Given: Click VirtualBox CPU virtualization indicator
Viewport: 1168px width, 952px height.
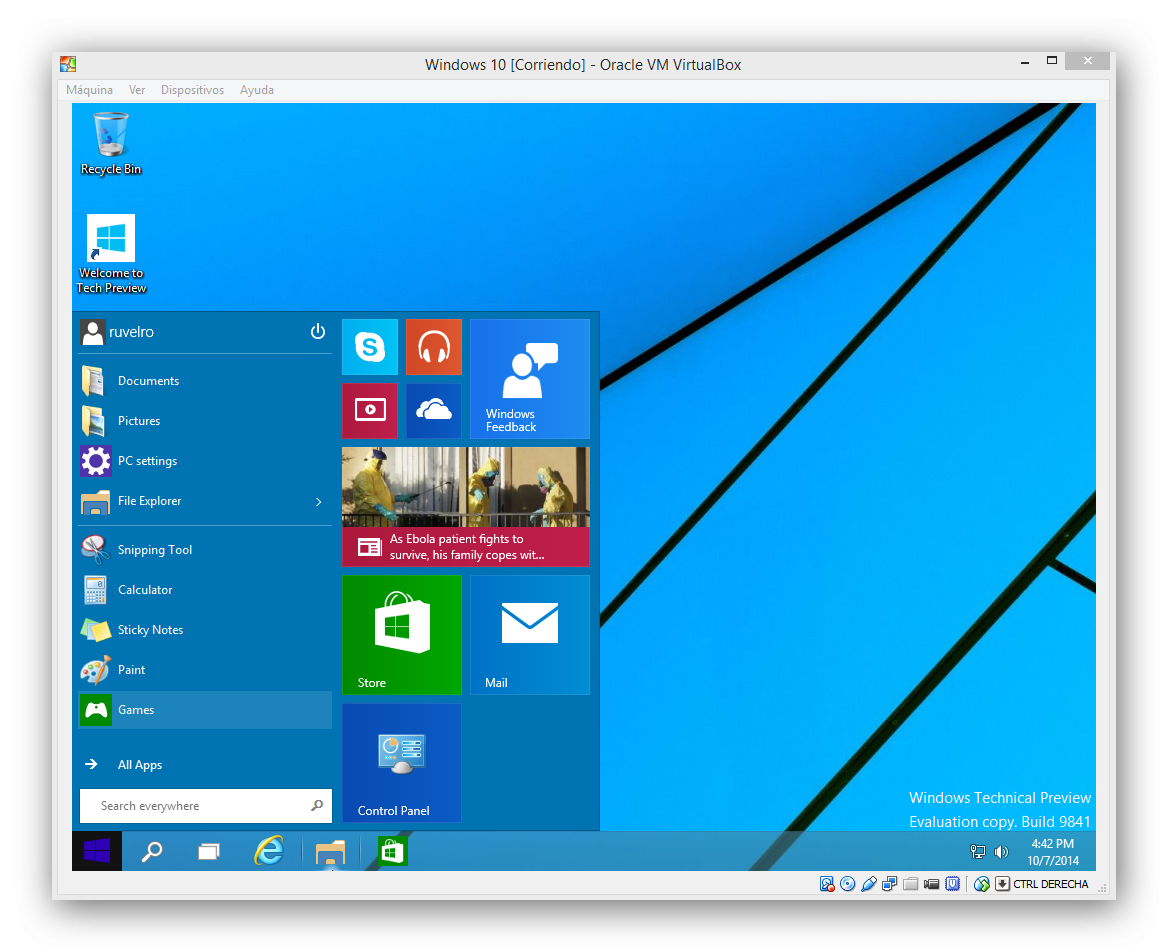Looking at the screenshot, I should 953,884.
